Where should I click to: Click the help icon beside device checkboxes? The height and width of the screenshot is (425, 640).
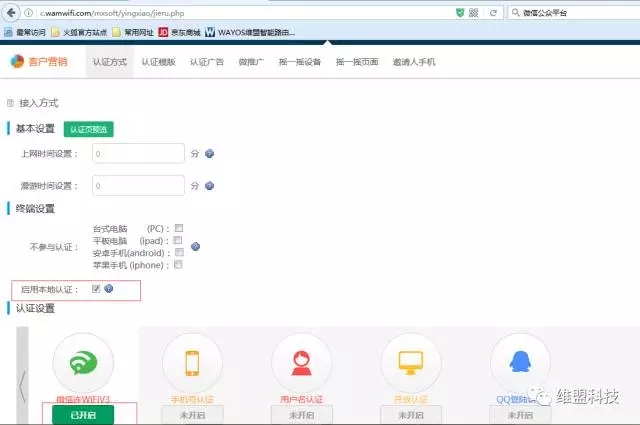tap(195, 246)
